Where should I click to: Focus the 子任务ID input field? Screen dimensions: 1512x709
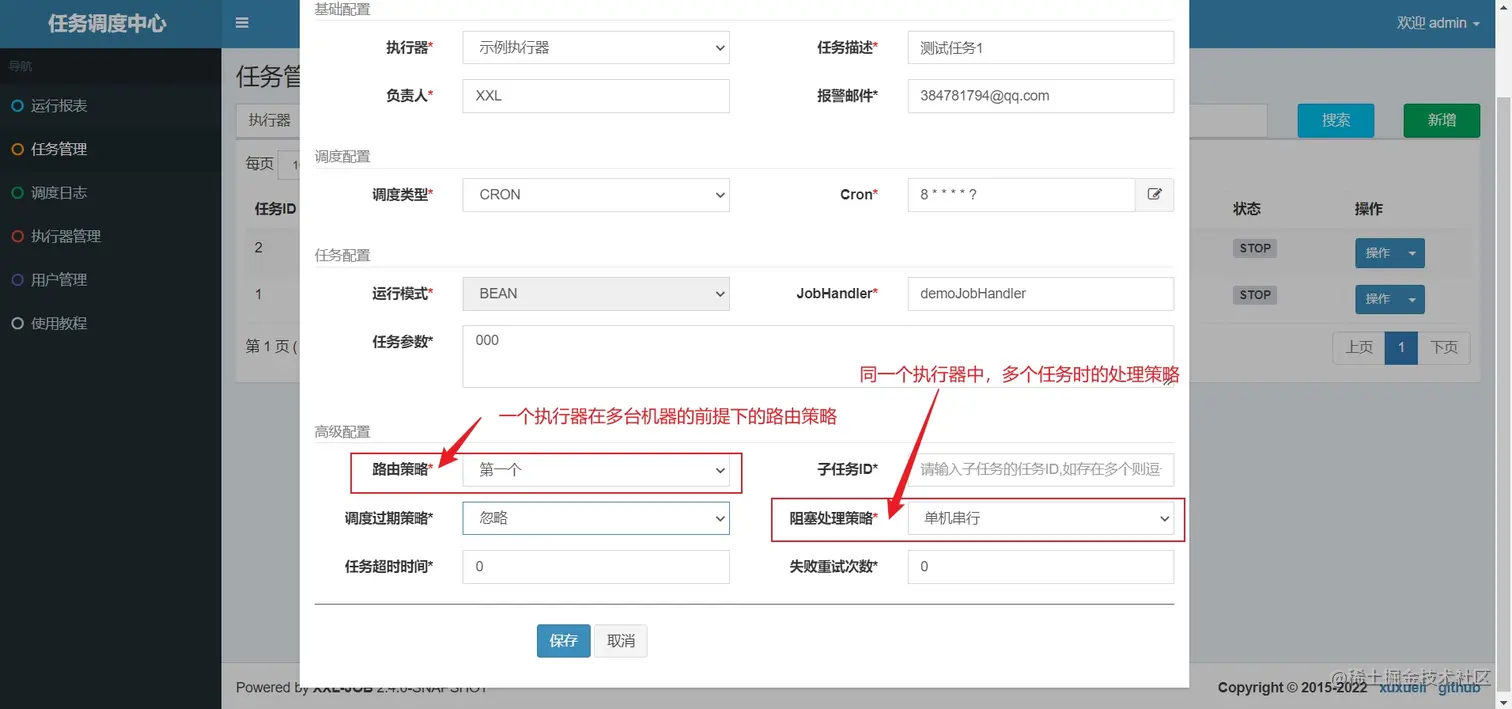[x=1041, y=470]
